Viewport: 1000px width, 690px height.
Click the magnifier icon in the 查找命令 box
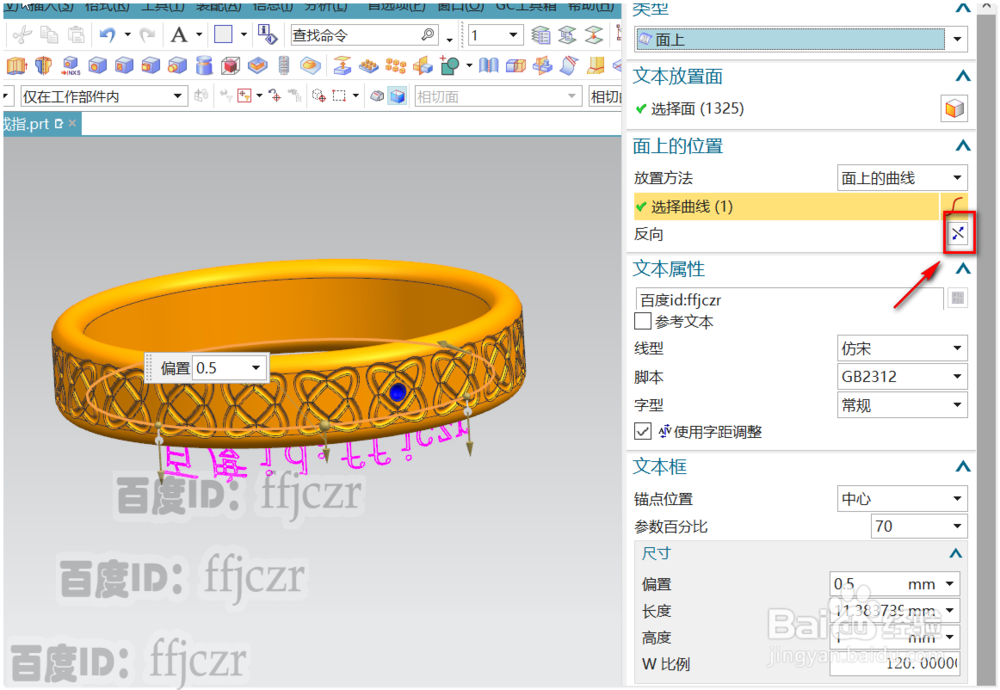pos(427,34)
